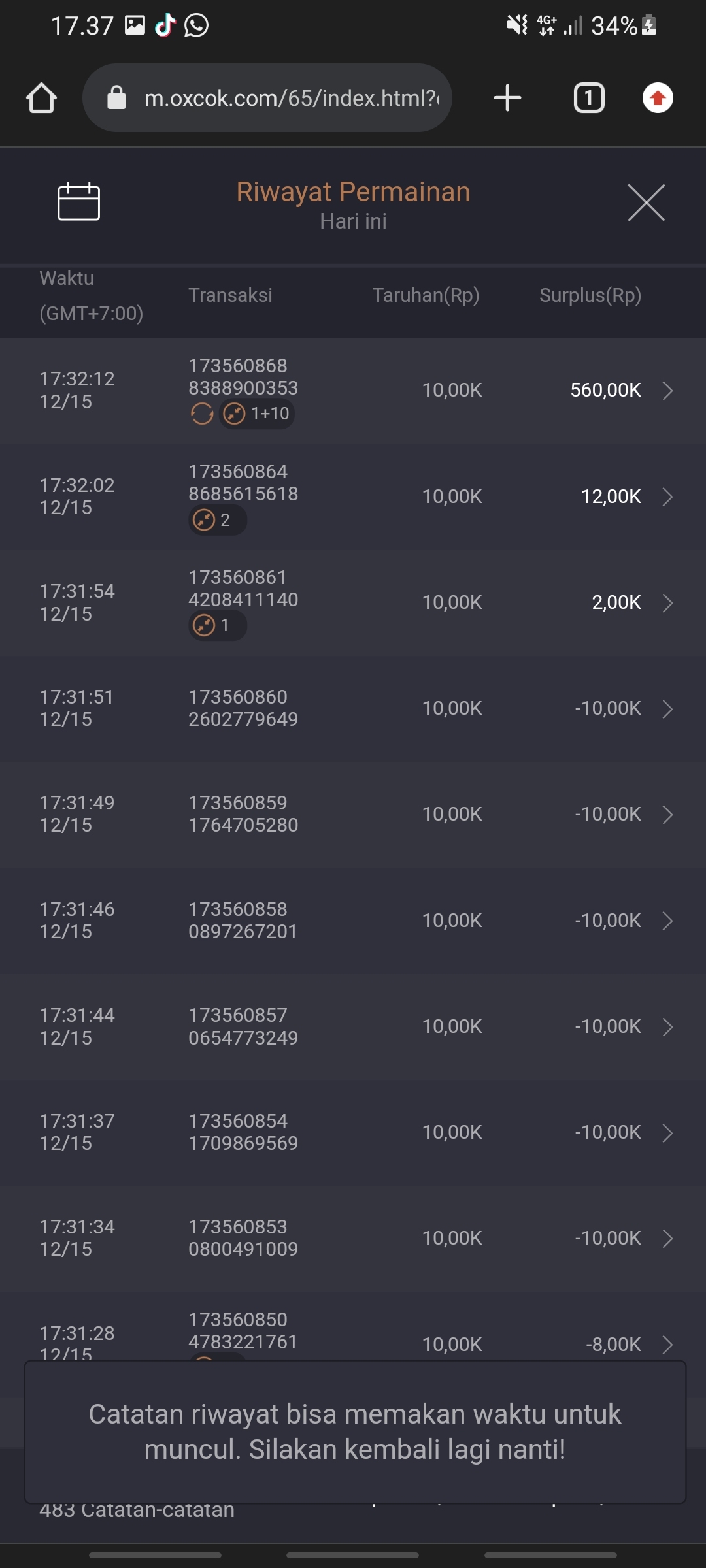
Task: Open chevron for the -8,00K entry
Action: point(667,1345)
